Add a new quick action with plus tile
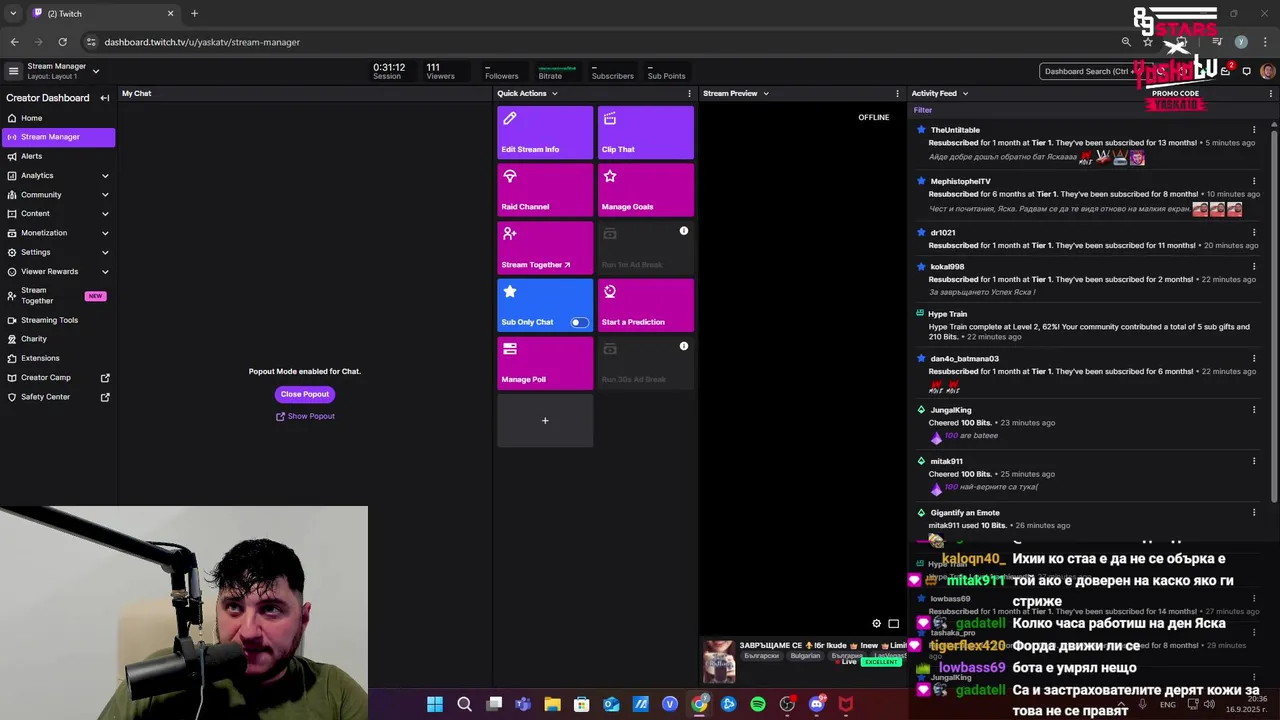The width and height of the screenshot is (1280, 720). tap(545, 421)
